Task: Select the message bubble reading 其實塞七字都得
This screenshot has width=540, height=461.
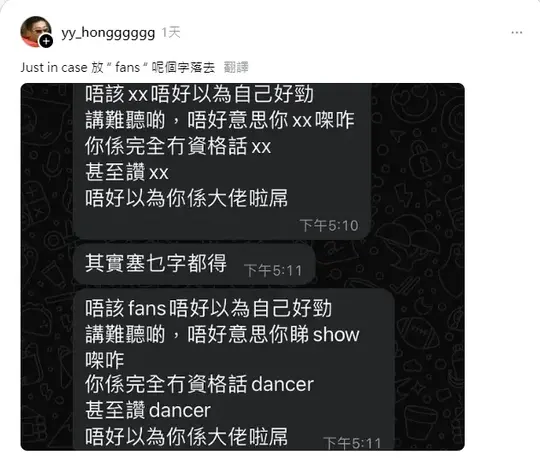Action: (194, 264)
